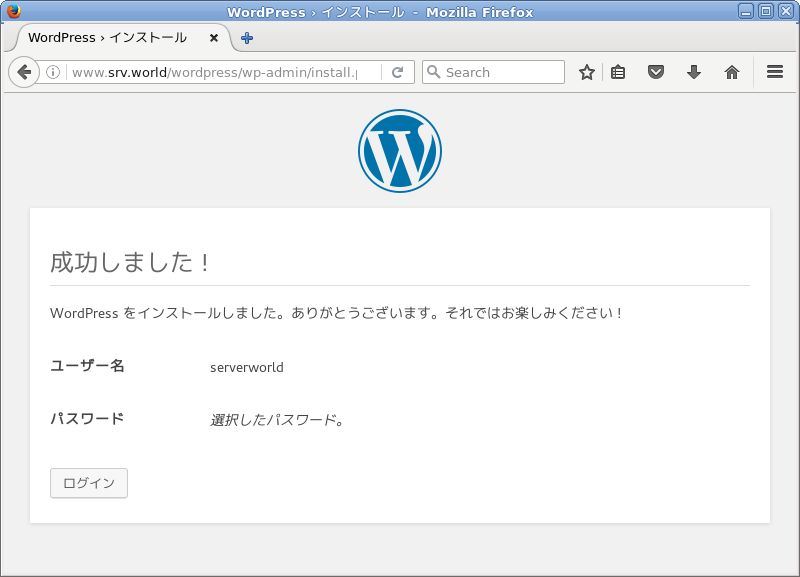
Task: Click the 選択したパスワード。 text
Action: click(x=278, y=420)
